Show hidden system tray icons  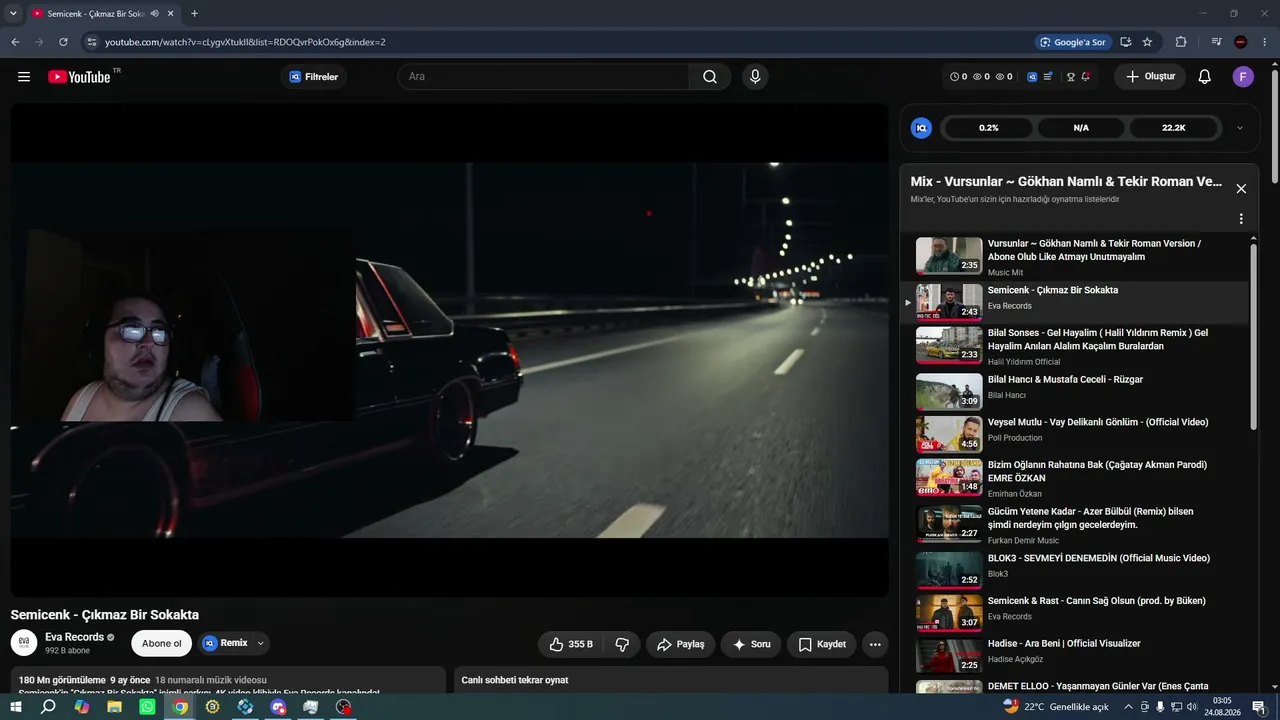[x=1128, y=707]
